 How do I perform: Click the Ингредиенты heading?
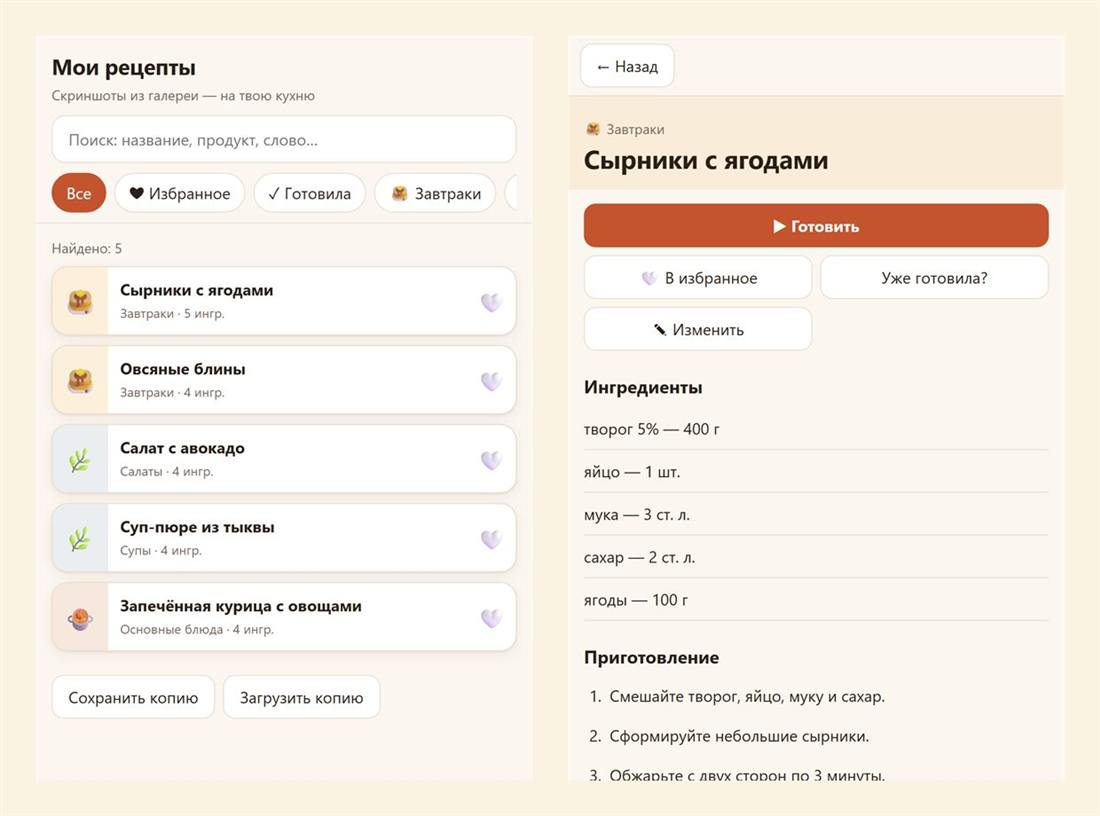coord(643,387)
